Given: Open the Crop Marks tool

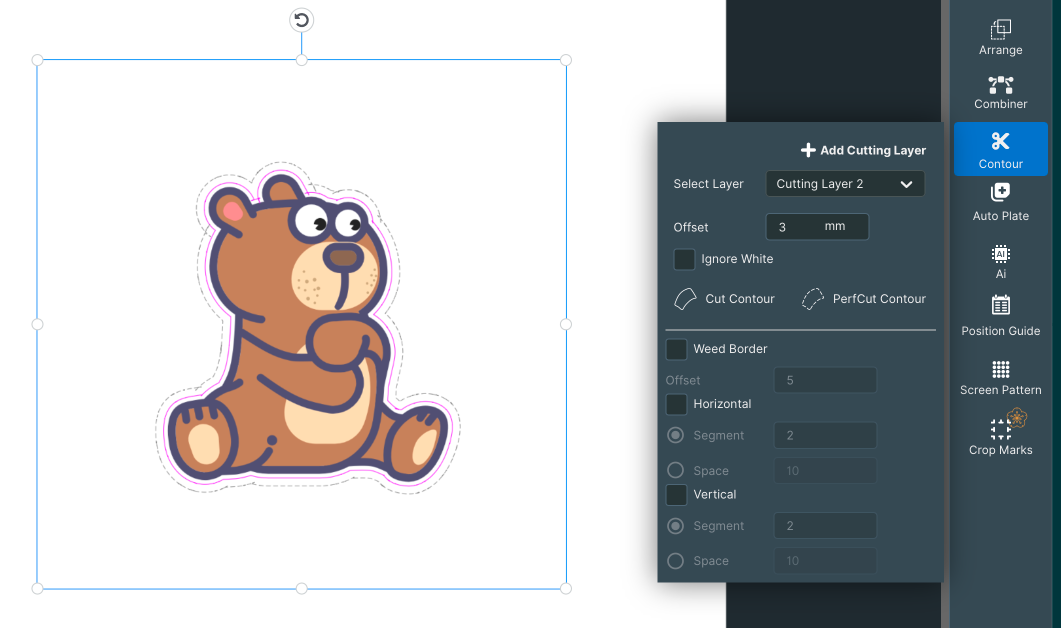Looking at the screenshot, I should tap(1000, 434).
